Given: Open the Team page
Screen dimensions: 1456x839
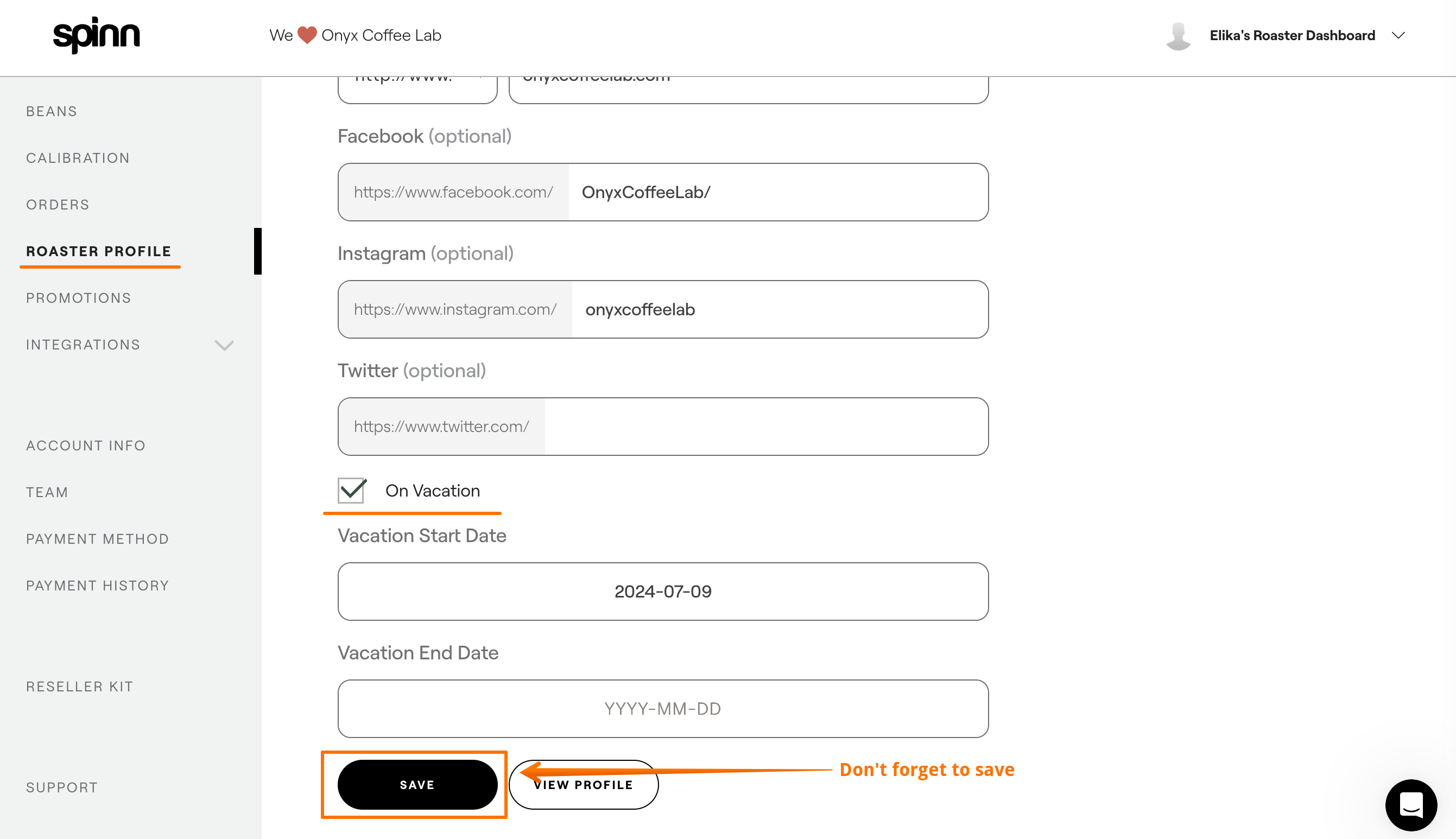Looking at the screenshot, I should coord(47,492).
